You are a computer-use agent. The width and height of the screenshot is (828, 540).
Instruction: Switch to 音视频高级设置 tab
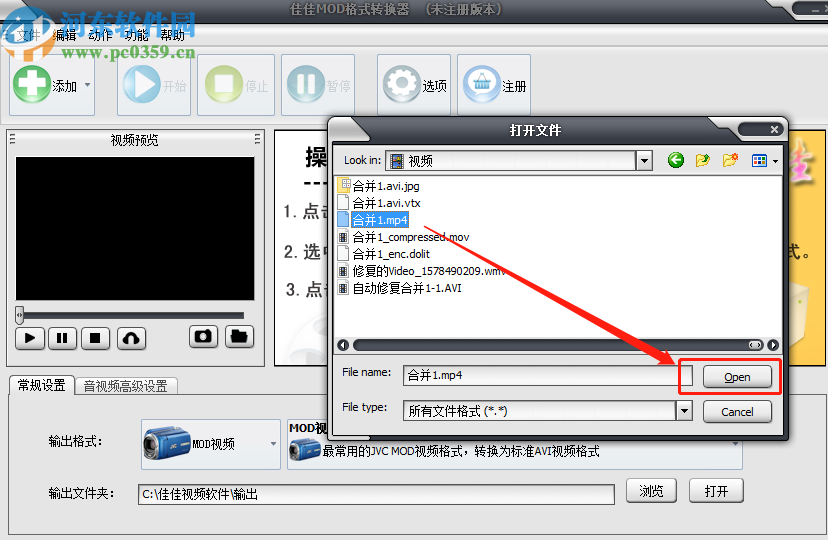pyautogui.click(x=126, y=386)
